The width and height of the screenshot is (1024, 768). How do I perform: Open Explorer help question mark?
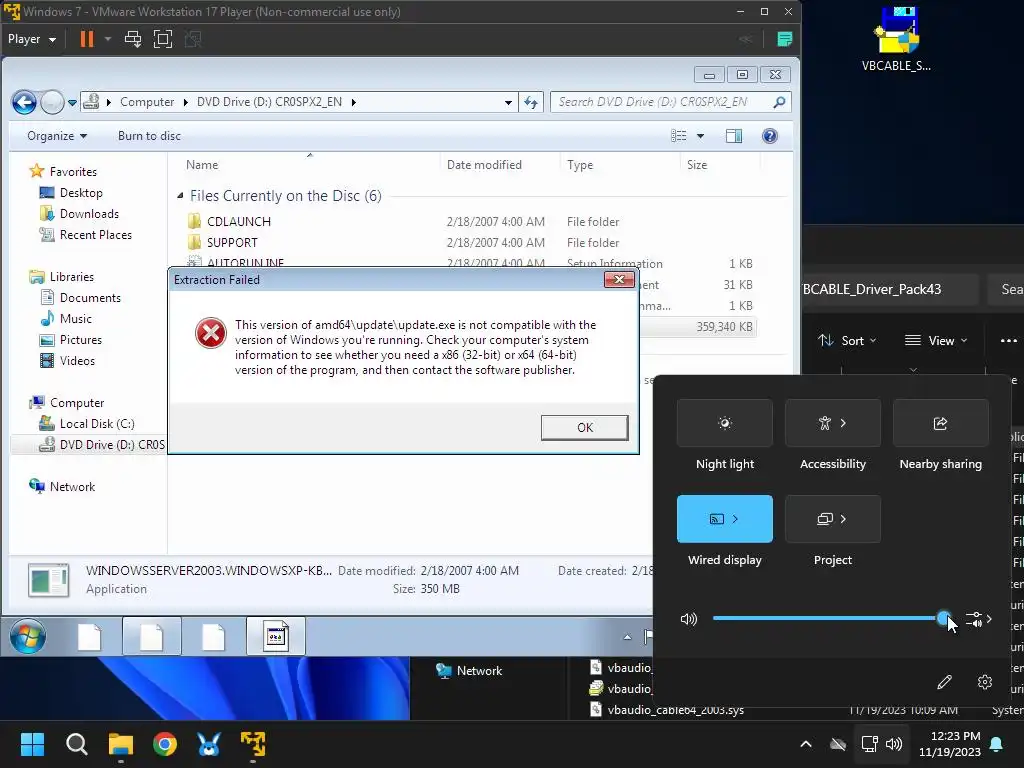pyautogui.click(x=770, y=136)
